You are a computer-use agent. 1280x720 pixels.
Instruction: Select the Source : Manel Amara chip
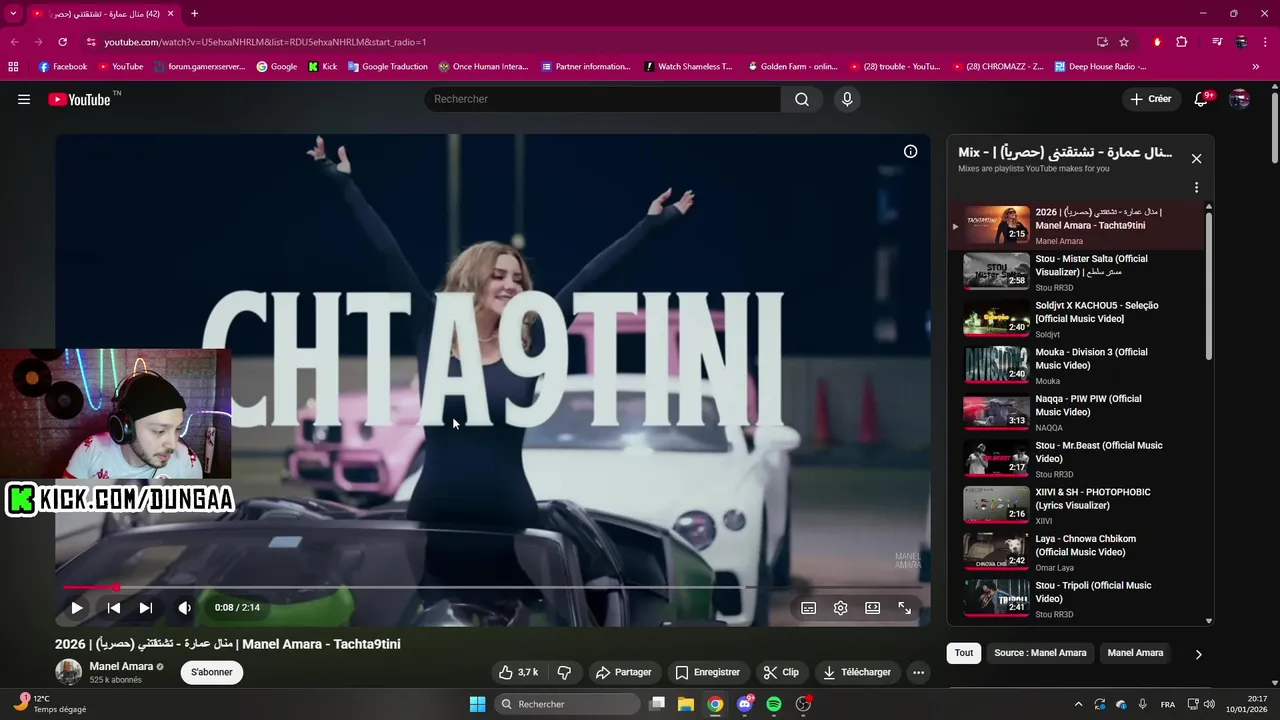(1040, 653)
